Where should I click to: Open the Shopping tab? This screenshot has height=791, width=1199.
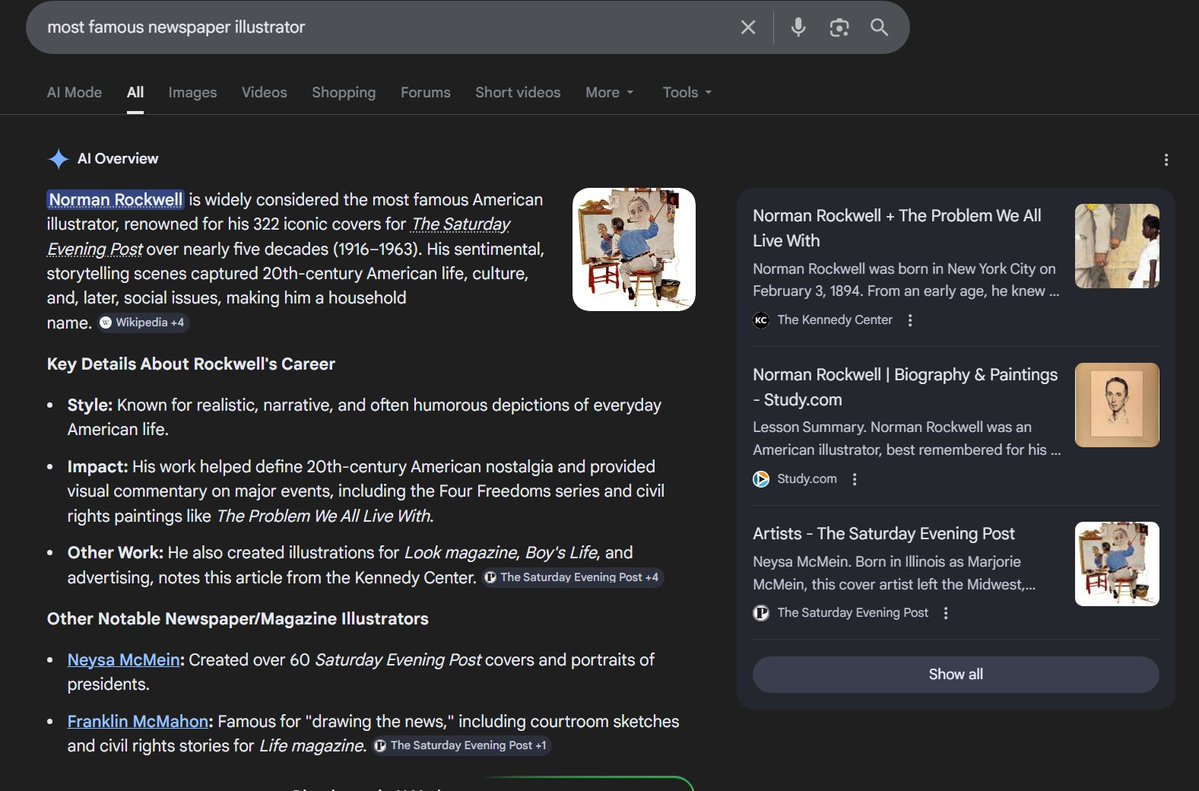343,93
